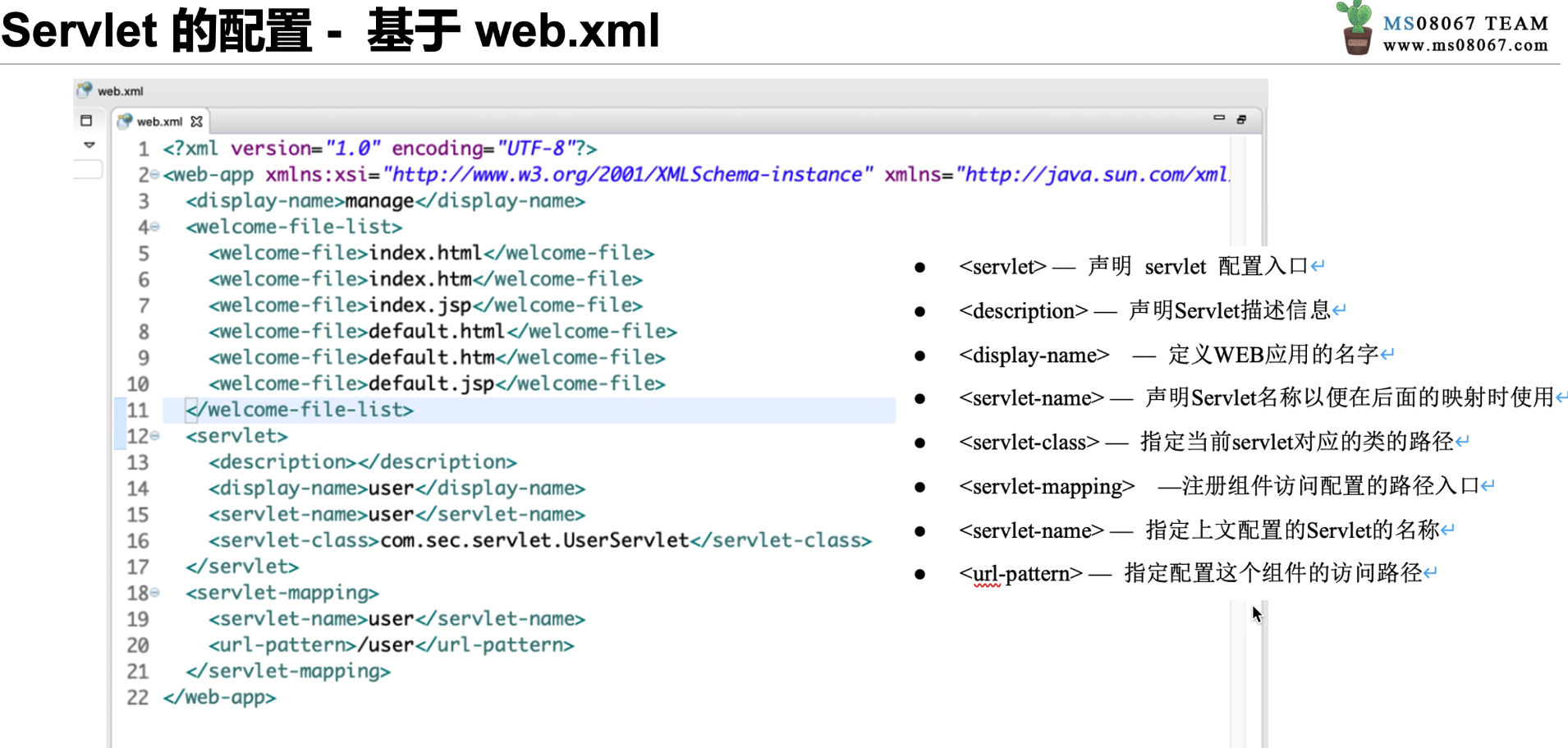Click the cactus logo of MS08067 TEAM
Image resolution: width=1568 pixels, height=748 pixels.
[1355, 29]
